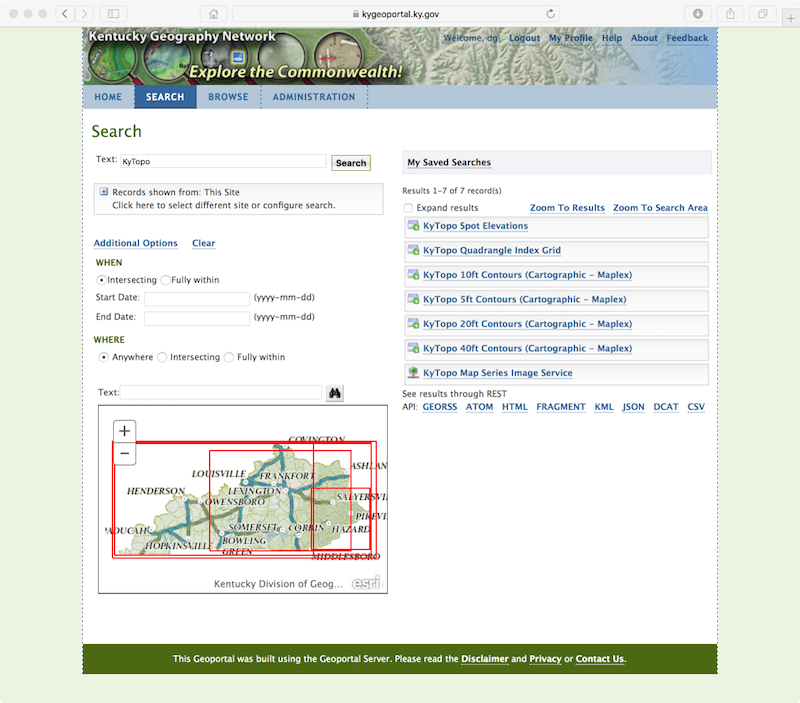Open the Feedback link
The width and height of the screenshot is (800, 703).
pos(687,38)
